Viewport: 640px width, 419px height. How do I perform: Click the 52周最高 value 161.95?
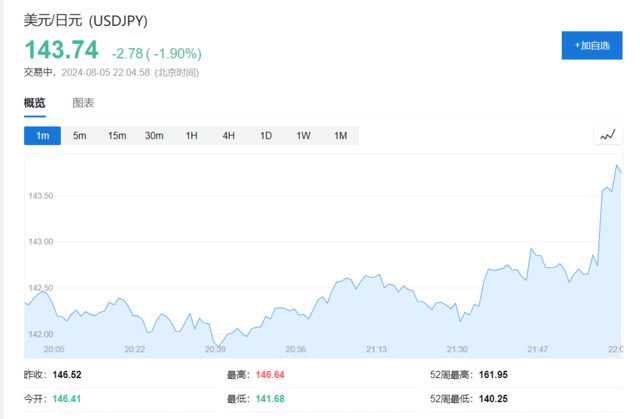point(493,375)
